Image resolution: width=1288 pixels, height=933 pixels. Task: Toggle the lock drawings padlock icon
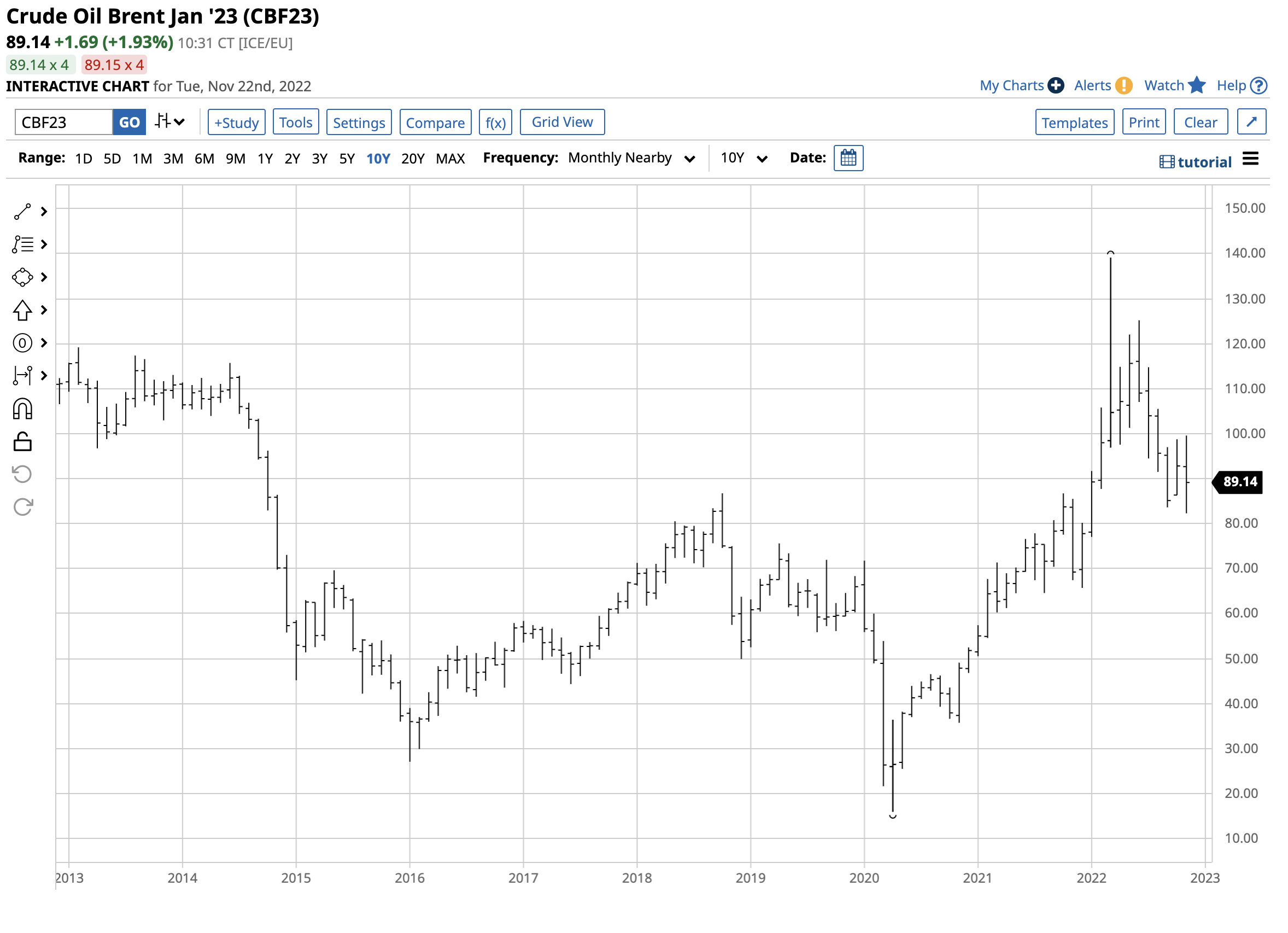[x=22, y=442]
